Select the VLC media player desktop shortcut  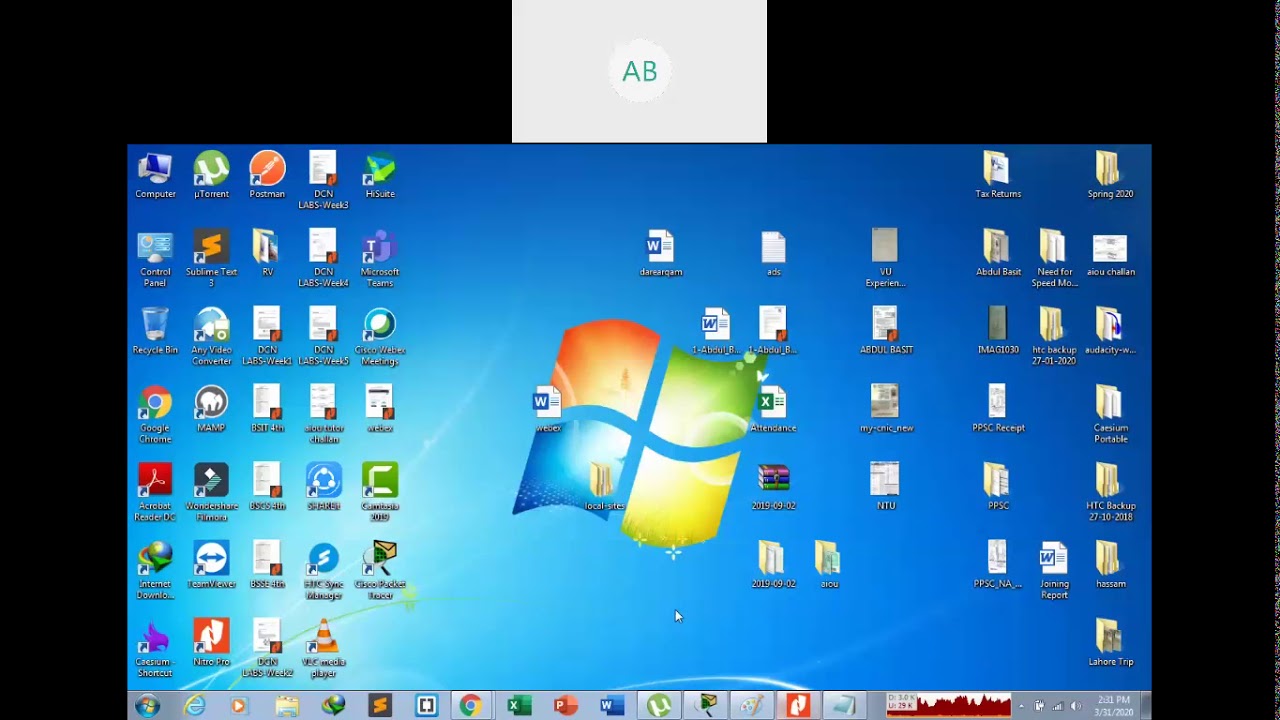(324, 649)
